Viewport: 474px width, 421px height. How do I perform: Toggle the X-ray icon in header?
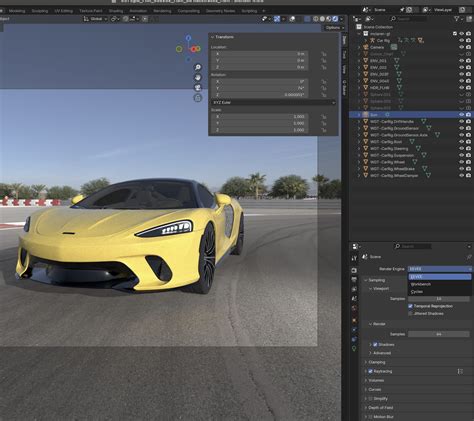[307, 19]
